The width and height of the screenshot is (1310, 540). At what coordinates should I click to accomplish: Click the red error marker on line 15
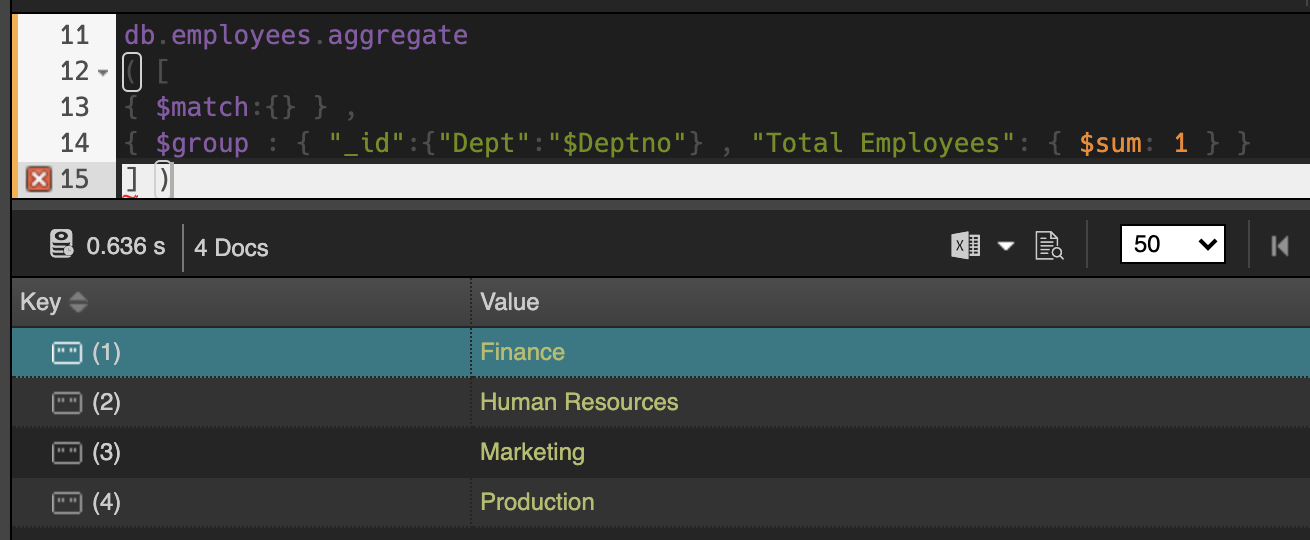pos(38,179)
